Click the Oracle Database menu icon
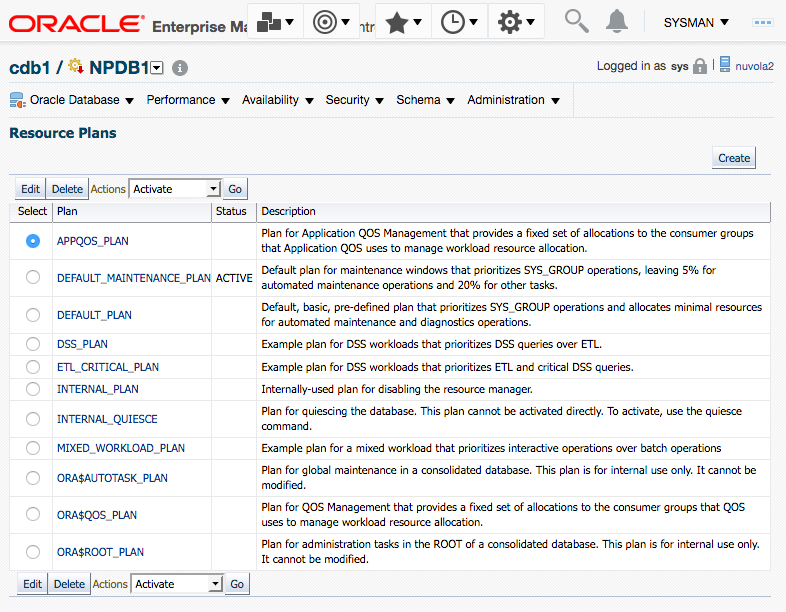 (18, 100)
